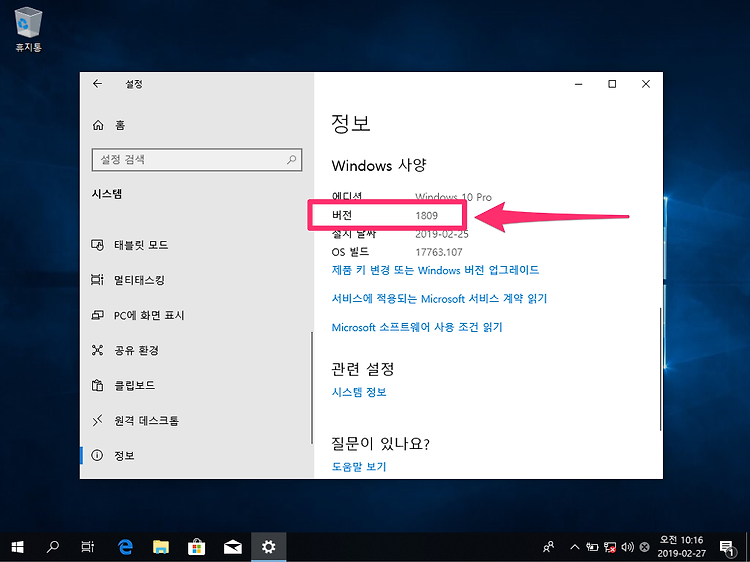Open the Windows Start menu

click(18, 547)
